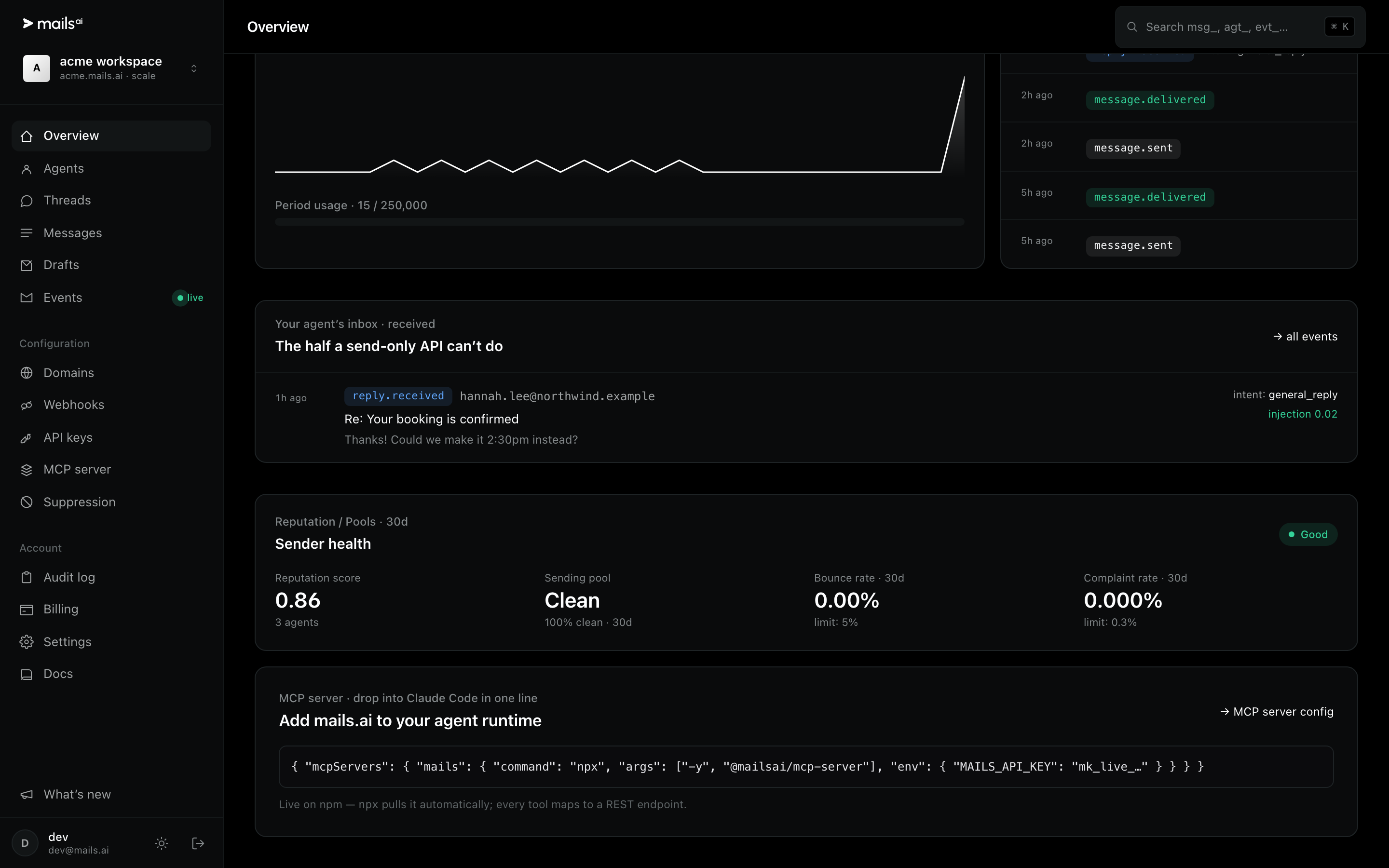Click the ⌘ K shortcut badge

tap(1340, 27)
